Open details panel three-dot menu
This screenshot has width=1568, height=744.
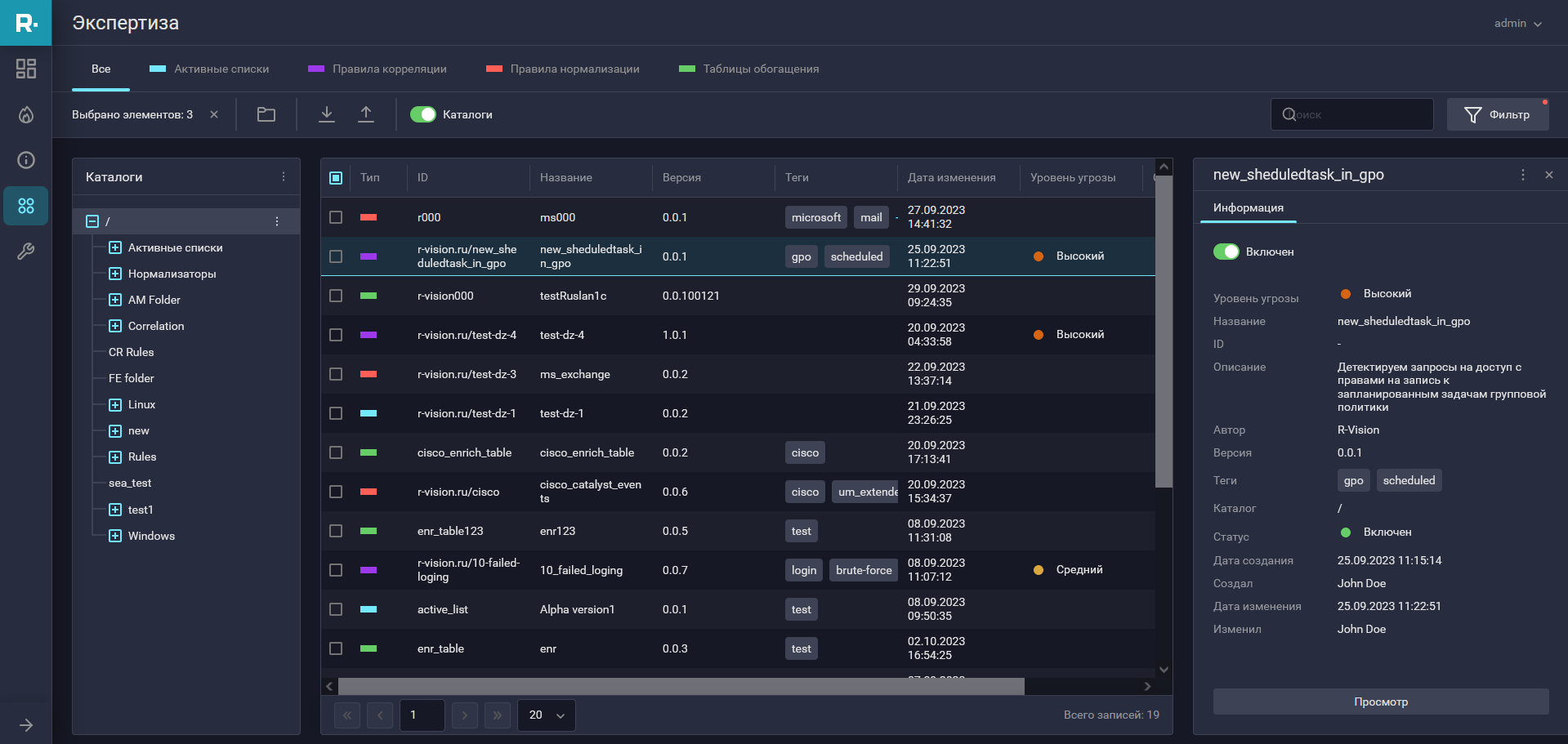tap(1523, 175)
